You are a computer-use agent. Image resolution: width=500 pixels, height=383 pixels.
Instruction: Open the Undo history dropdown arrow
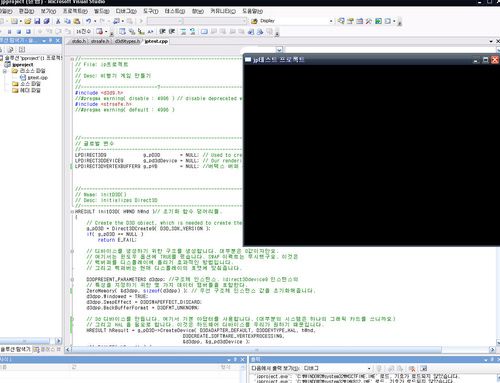pyautogui.click(x=95, y=21)
